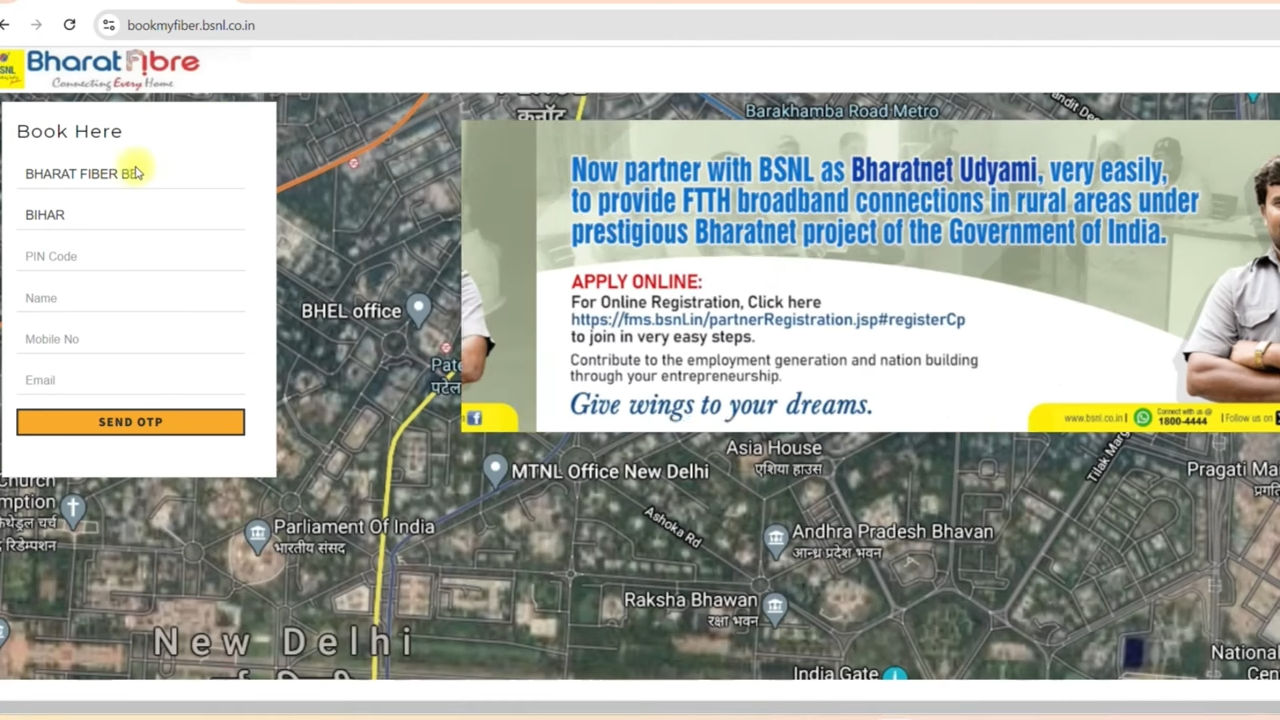Click the WhatsApp icon on the yellow banner
Screen dimensions: 1280x720
tap(1142, 418)
